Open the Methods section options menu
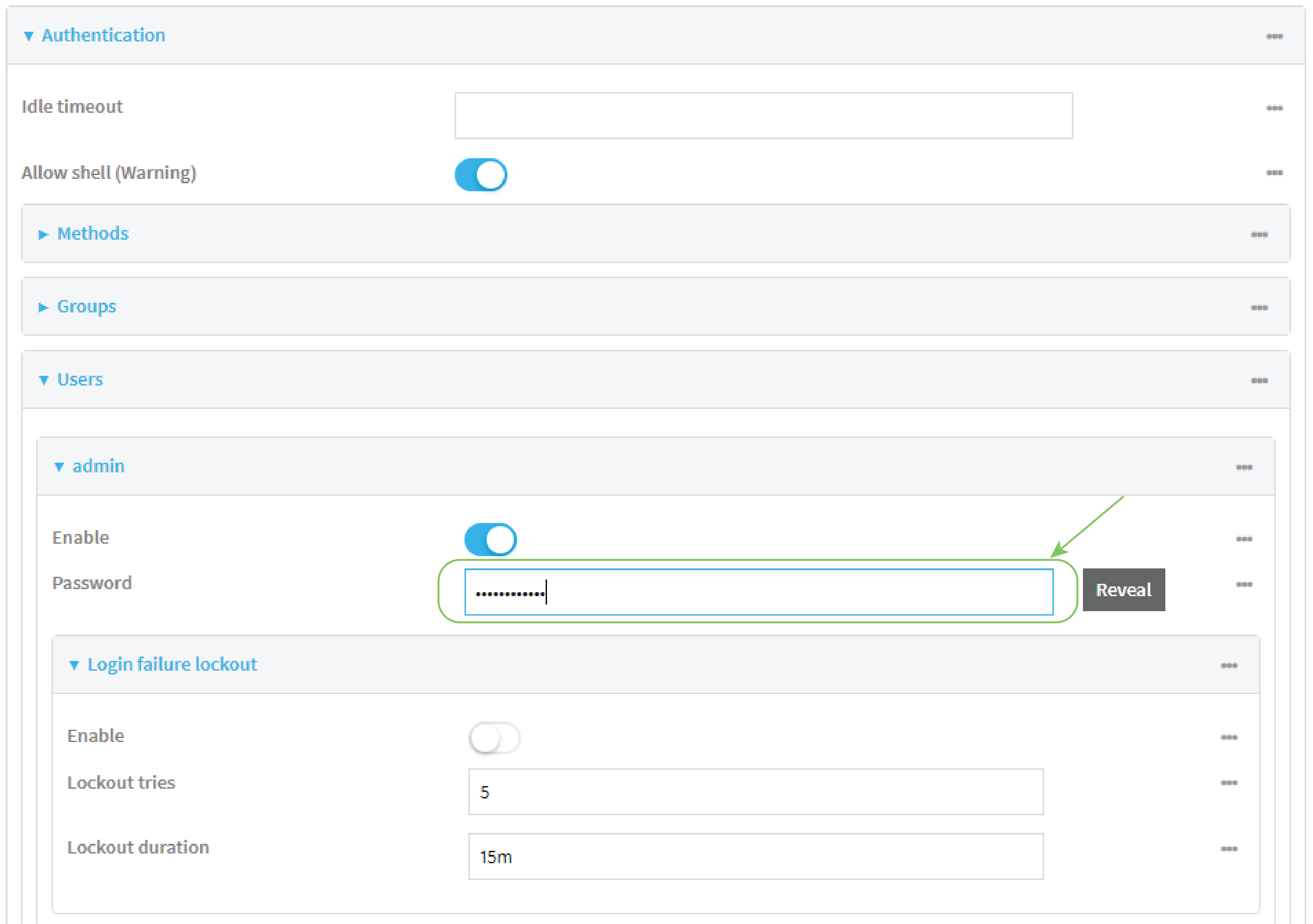Screen dimensions: 1313x924 pos(1260,234)
